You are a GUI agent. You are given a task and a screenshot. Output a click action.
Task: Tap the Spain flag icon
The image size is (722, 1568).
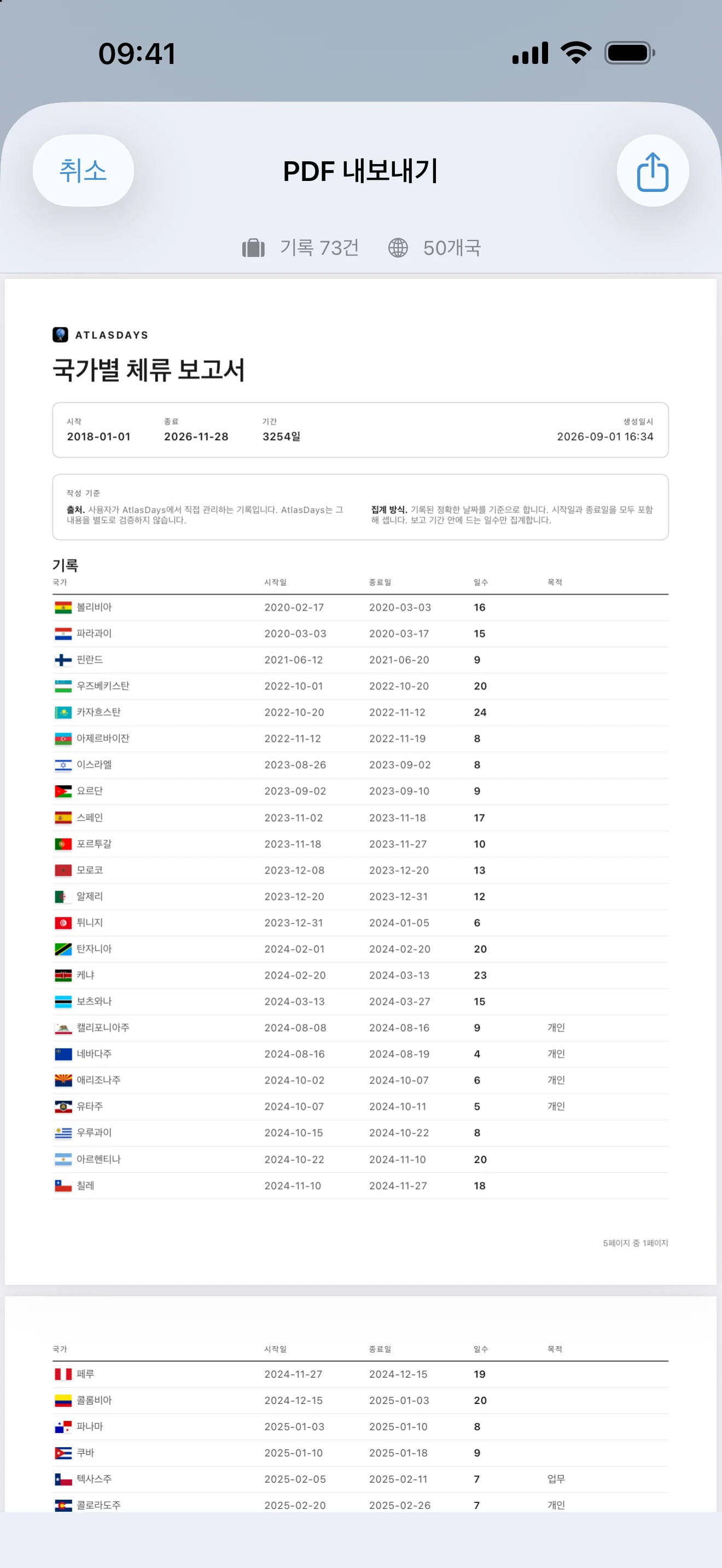pyautogui.click(x=63, y=817)
